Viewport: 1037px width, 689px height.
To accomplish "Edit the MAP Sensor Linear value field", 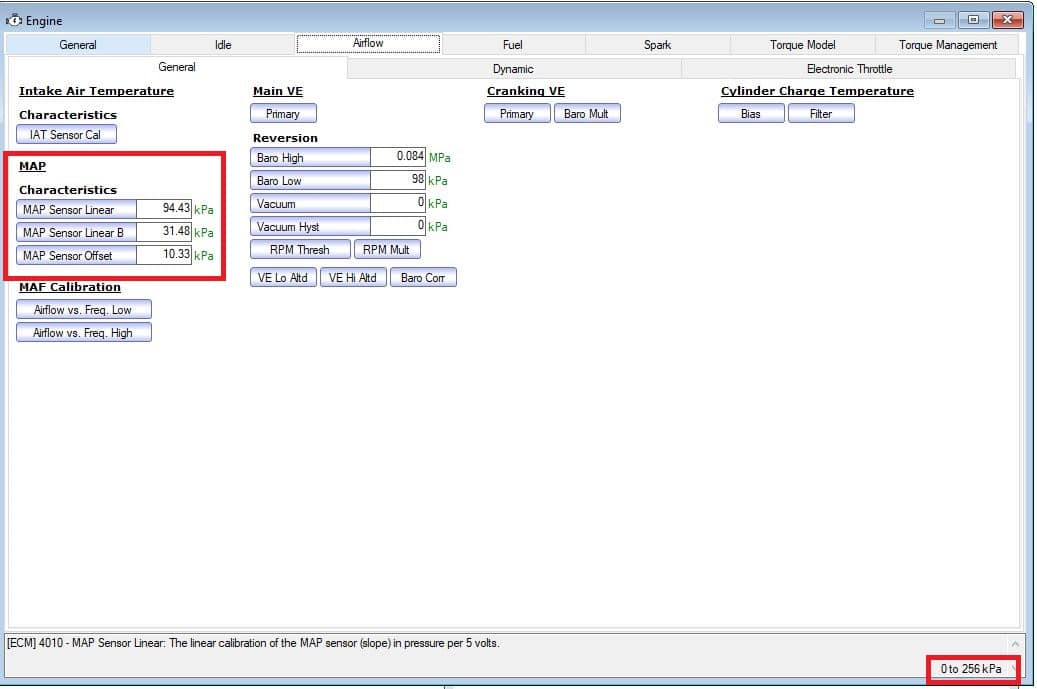I will tap(164, 209).
